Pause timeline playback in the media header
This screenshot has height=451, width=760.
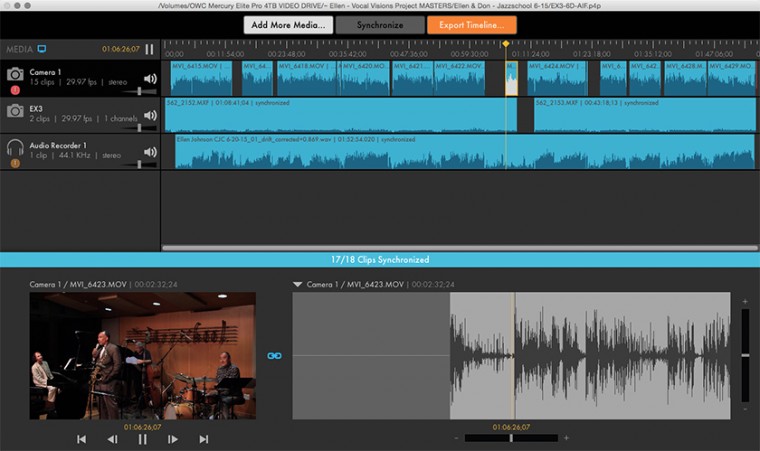click(149, 49)
